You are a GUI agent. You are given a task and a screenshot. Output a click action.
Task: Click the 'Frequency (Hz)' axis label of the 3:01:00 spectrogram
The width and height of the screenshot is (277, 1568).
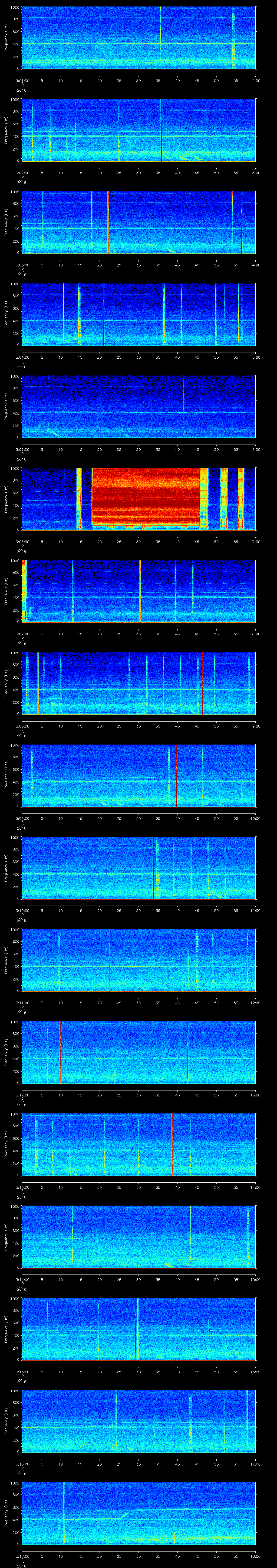coord(6,38)
